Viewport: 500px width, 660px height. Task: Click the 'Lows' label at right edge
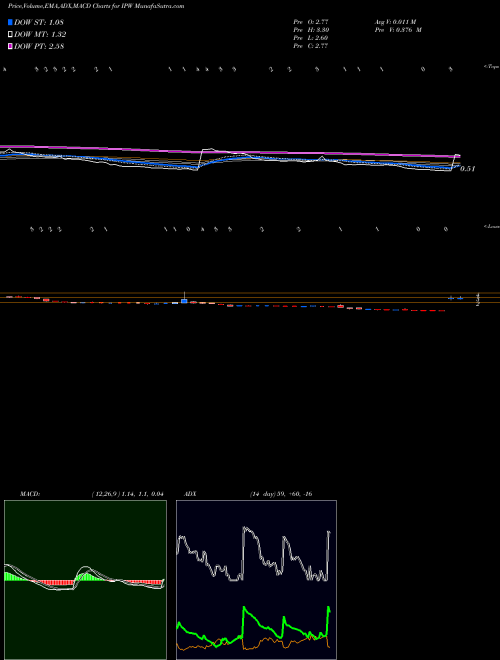coord(492,226)
